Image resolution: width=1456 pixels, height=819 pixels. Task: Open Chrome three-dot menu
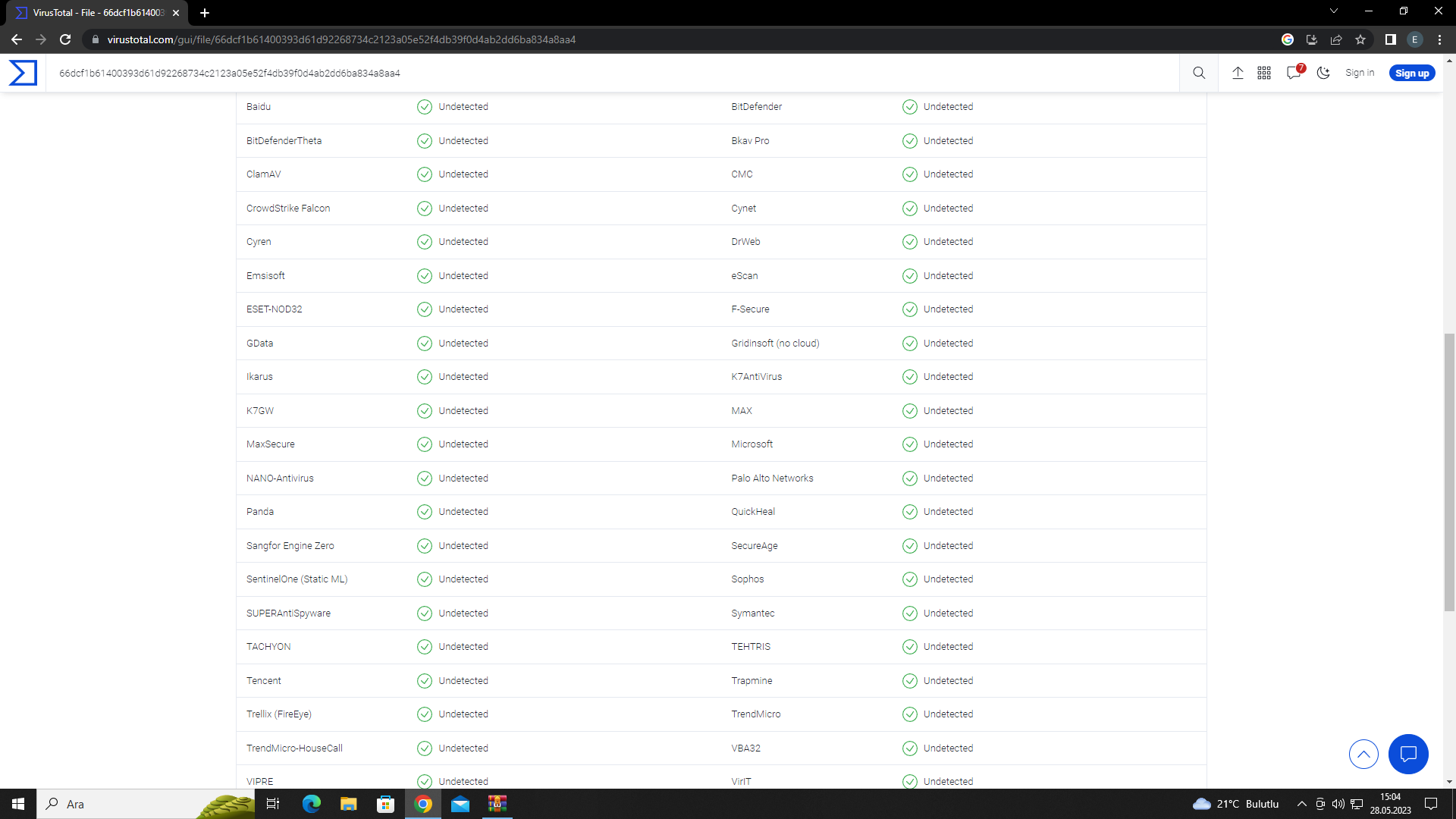point(1439,39)
